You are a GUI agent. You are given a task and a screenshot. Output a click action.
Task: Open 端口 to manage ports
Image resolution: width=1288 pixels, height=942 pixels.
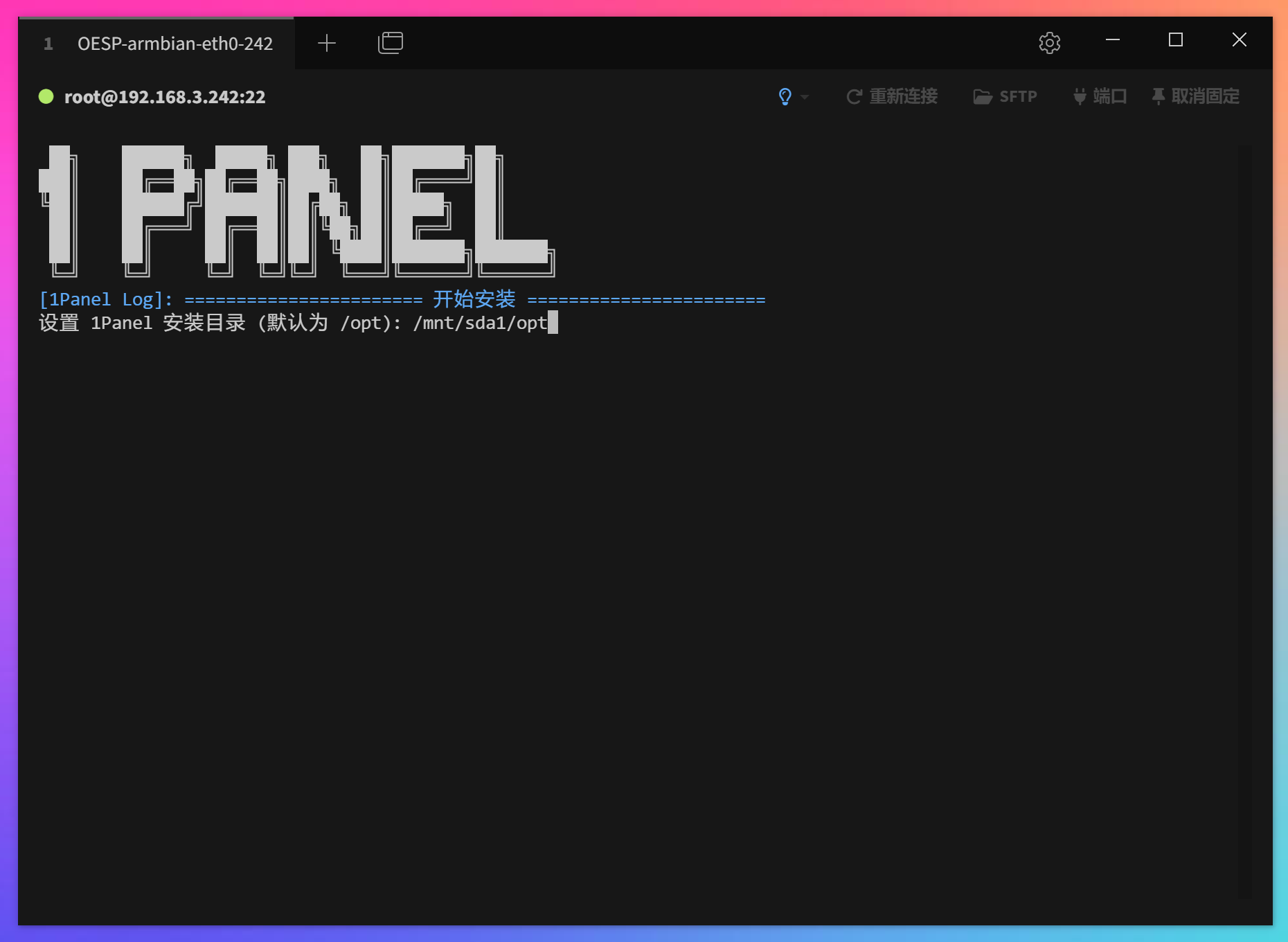click(1109, 96)
